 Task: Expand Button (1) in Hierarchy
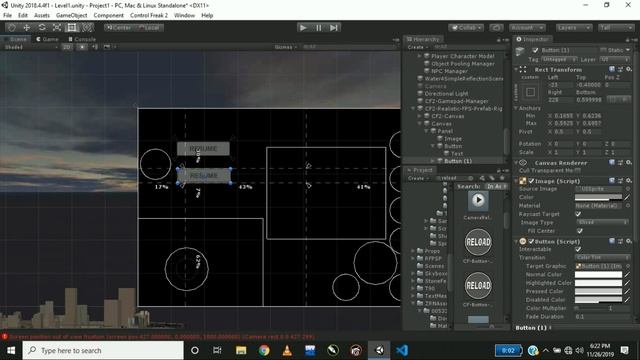(433, 161)
